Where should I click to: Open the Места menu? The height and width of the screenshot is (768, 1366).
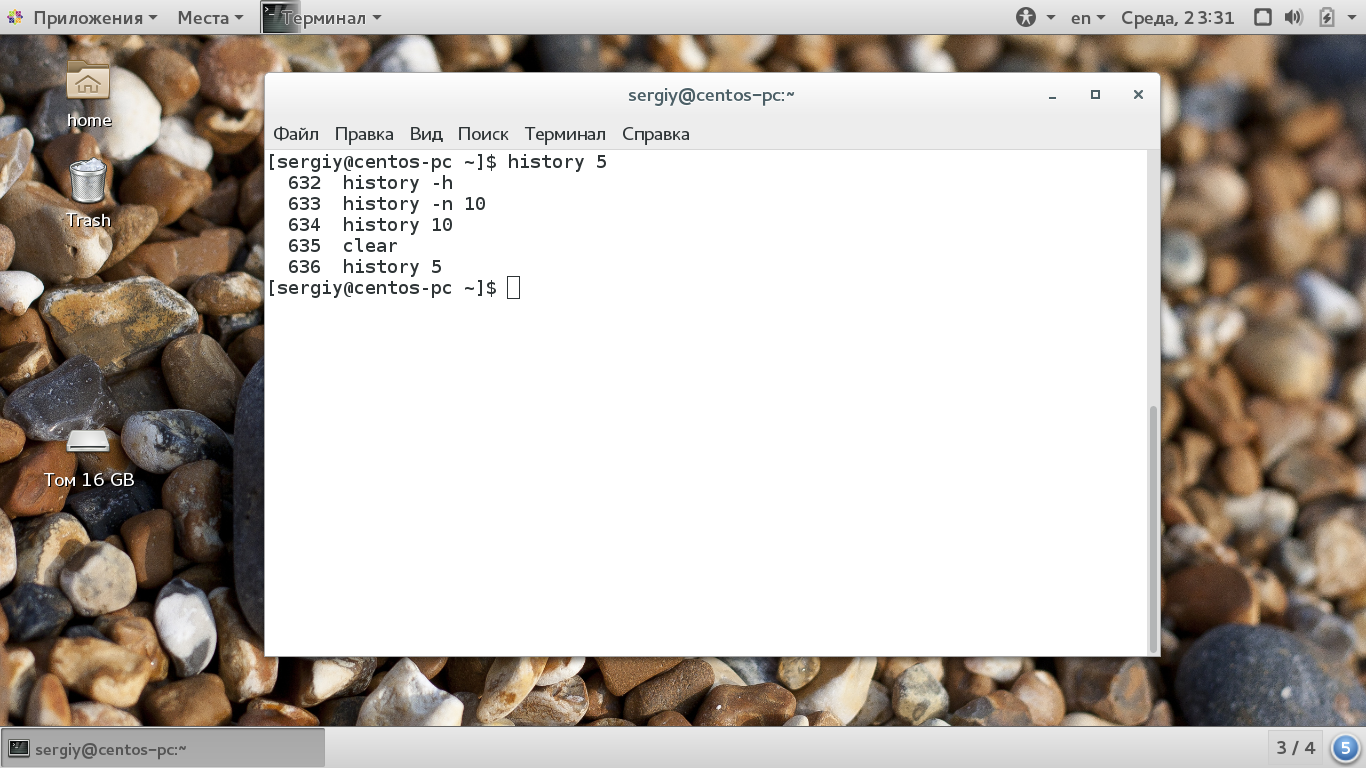click(x=210, y=17)
